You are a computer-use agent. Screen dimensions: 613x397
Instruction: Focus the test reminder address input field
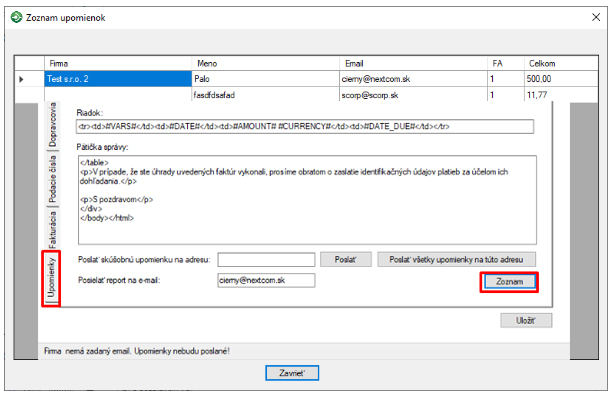pos(266,259)
